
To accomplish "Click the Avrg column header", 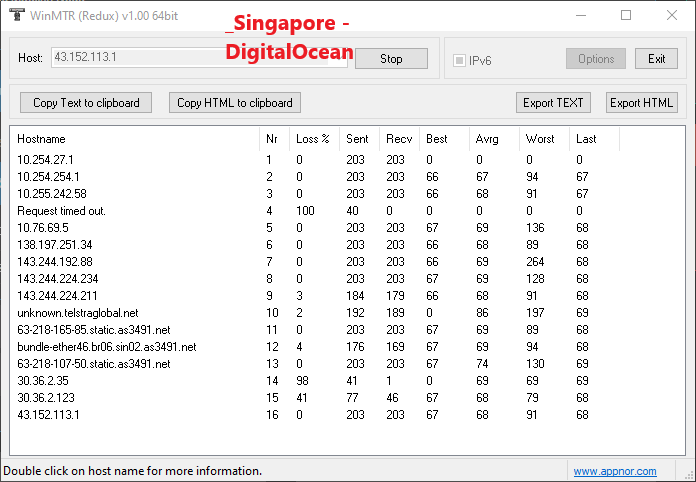I will coord(494,139).
